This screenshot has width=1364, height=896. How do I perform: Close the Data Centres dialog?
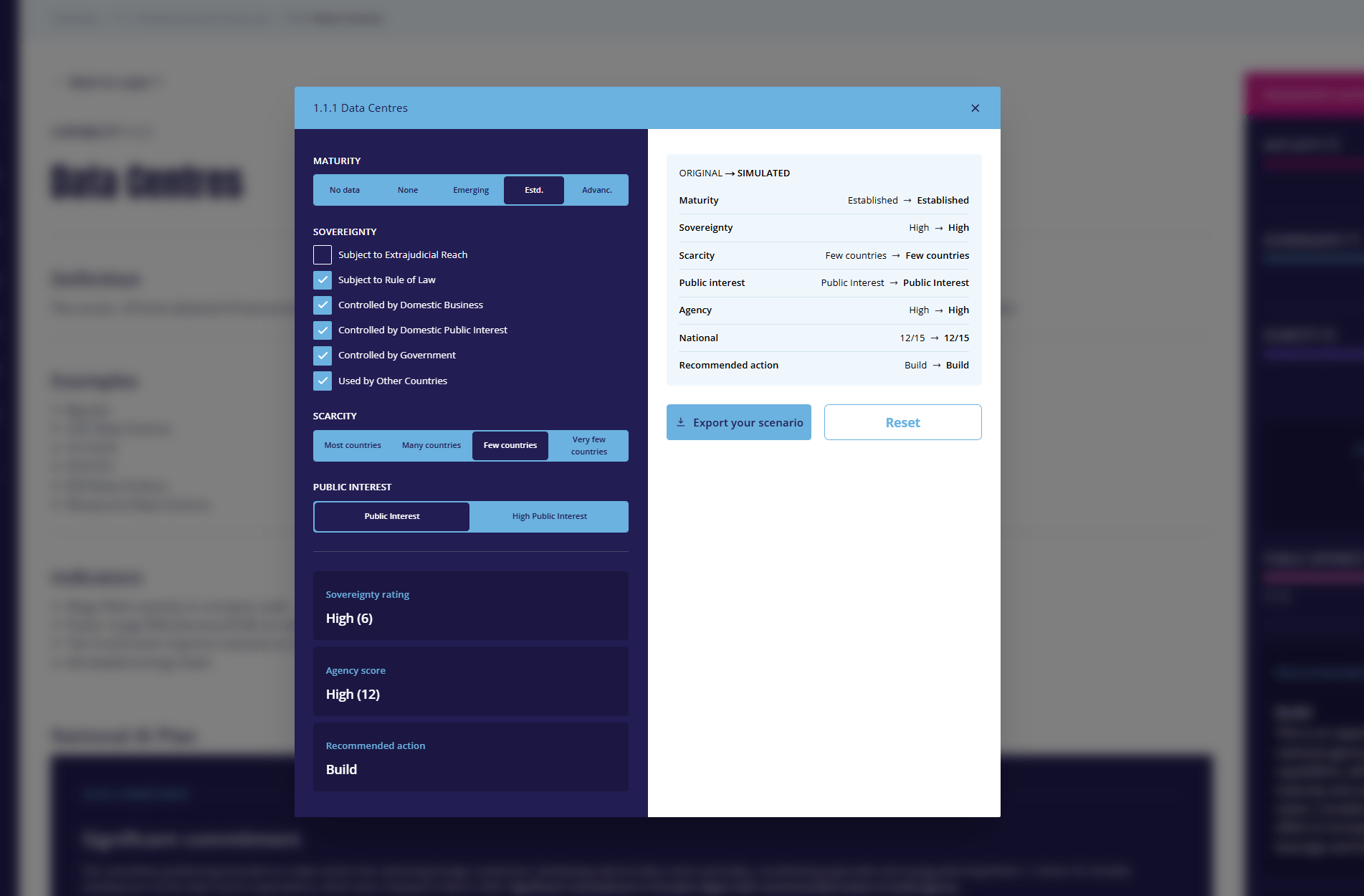(975, 108)
